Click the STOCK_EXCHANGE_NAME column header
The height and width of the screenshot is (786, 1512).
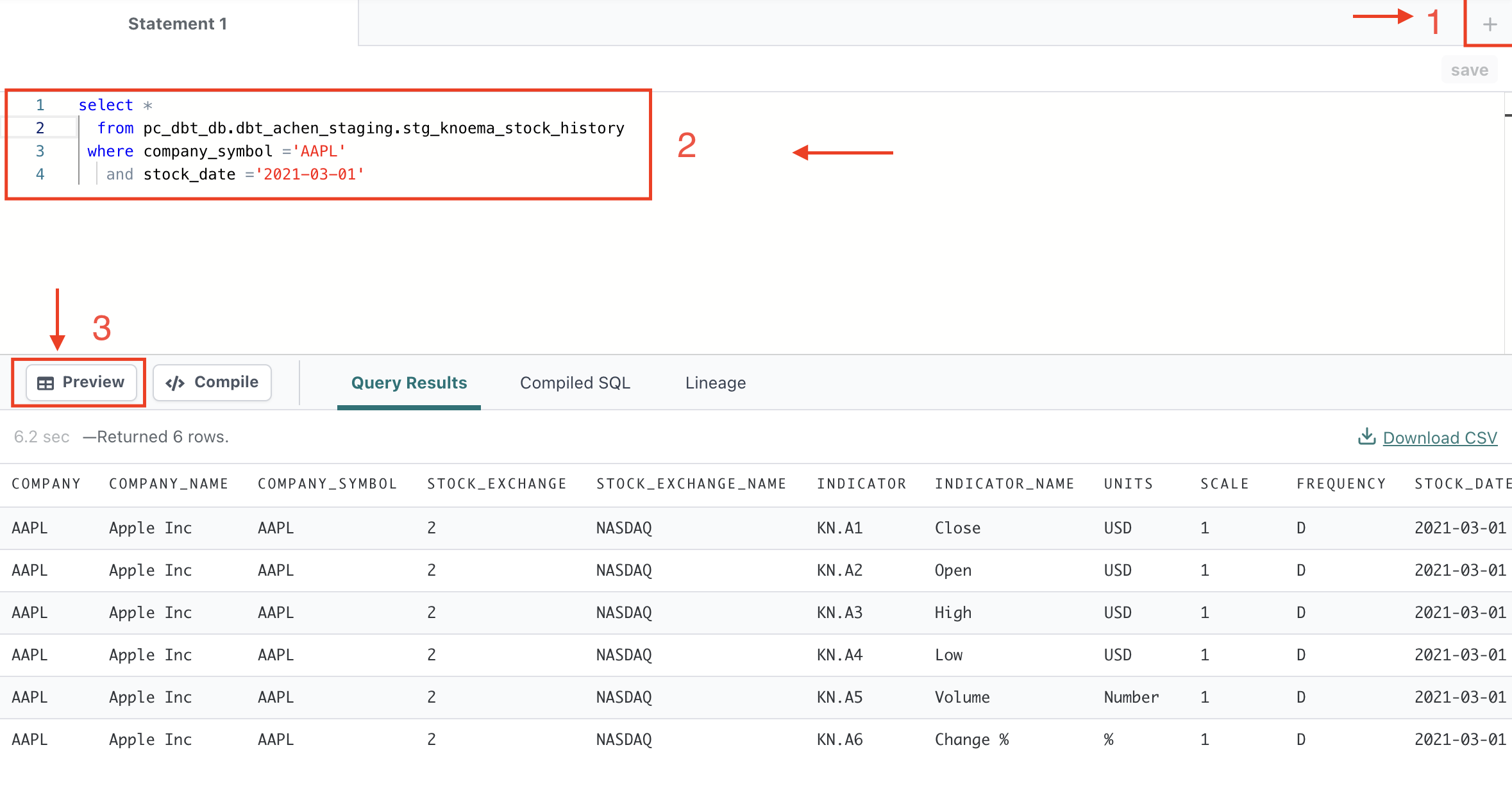(x=691, y=484)
